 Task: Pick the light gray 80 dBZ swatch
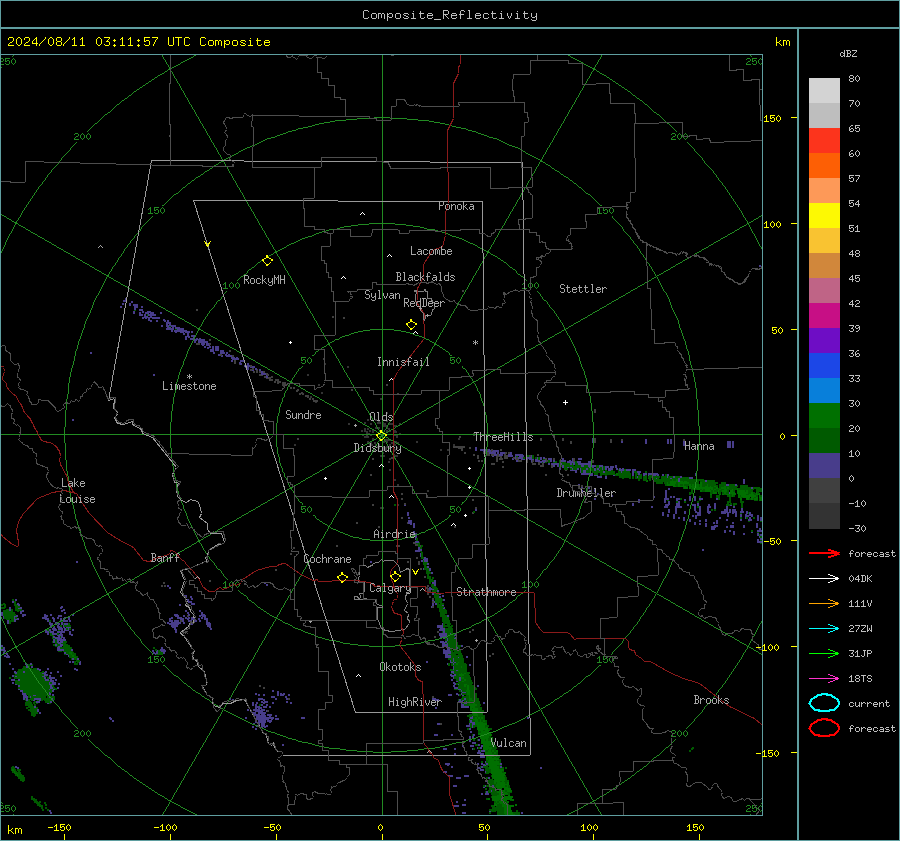pos(824,91)
